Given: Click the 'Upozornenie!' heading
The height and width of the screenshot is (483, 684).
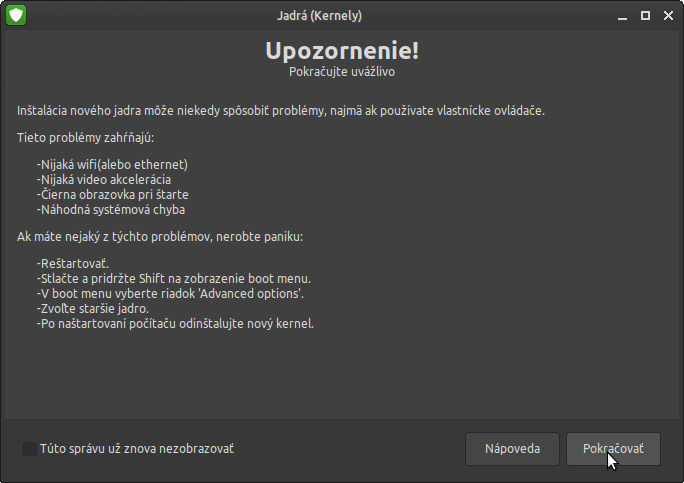Looking at the screenshot, I should pyautogui.click(x=342, y=51).
